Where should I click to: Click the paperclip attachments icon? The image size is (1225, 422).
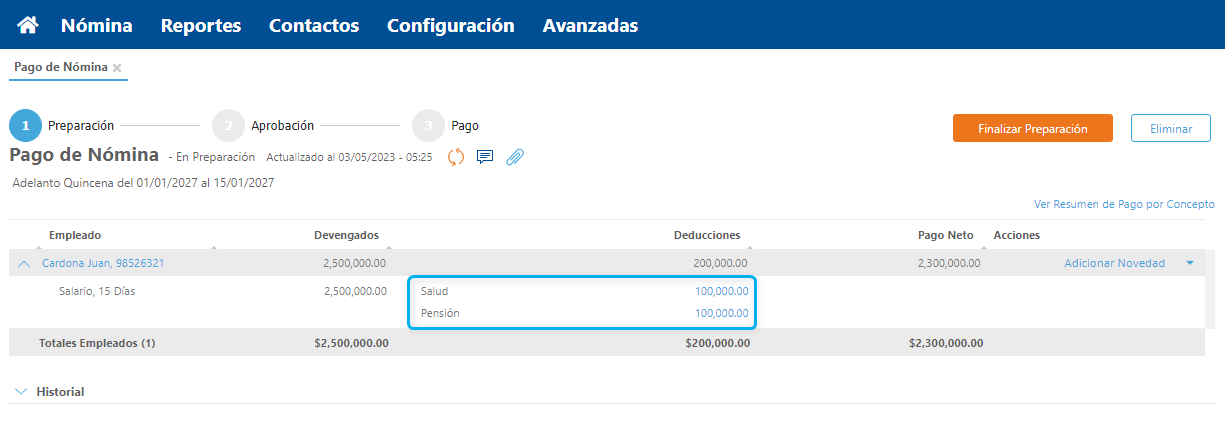[x=515, y=156]
